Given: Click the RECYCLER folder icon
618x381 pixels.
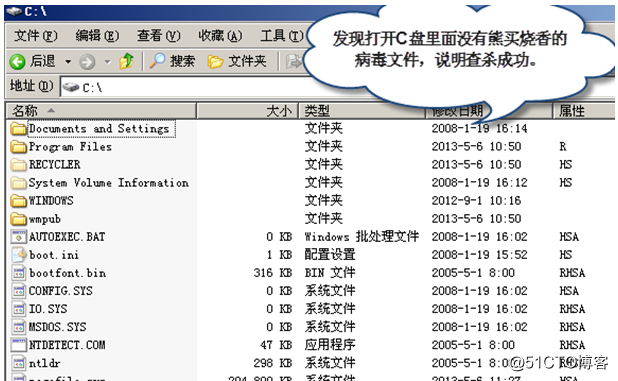Looking at the screenshot, I should (x=19, y=164).
